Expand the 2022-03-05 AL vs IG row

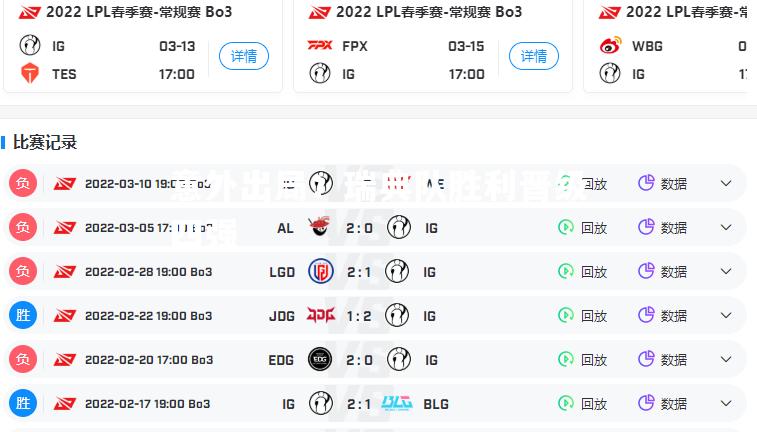(x=726, y=227)
